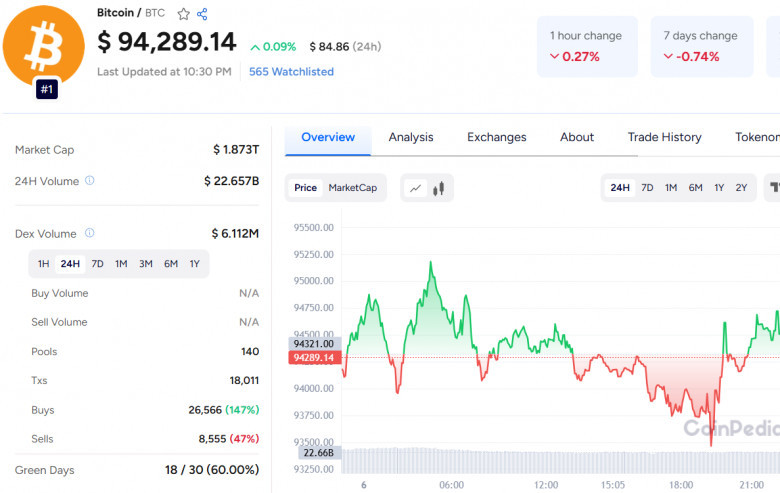Click the 18:00 time axis label
The image size is (780, 493).
681,485
